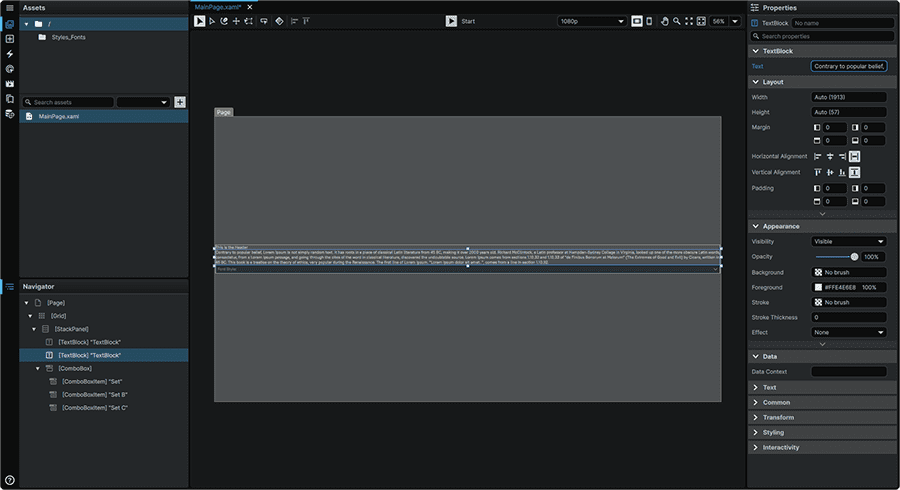Open the hamburger menu above Assets
900x490 pixels.
(10, 7)
